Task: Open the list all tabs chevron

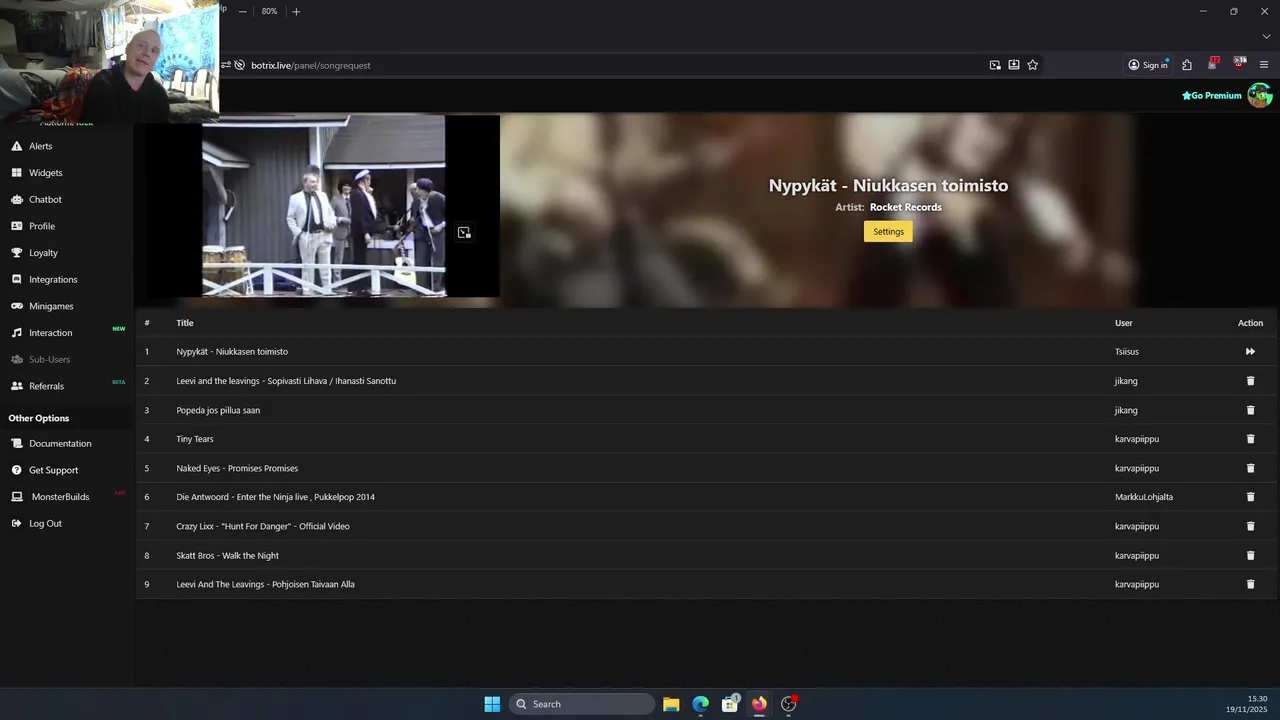Action: coord(1266,37)
